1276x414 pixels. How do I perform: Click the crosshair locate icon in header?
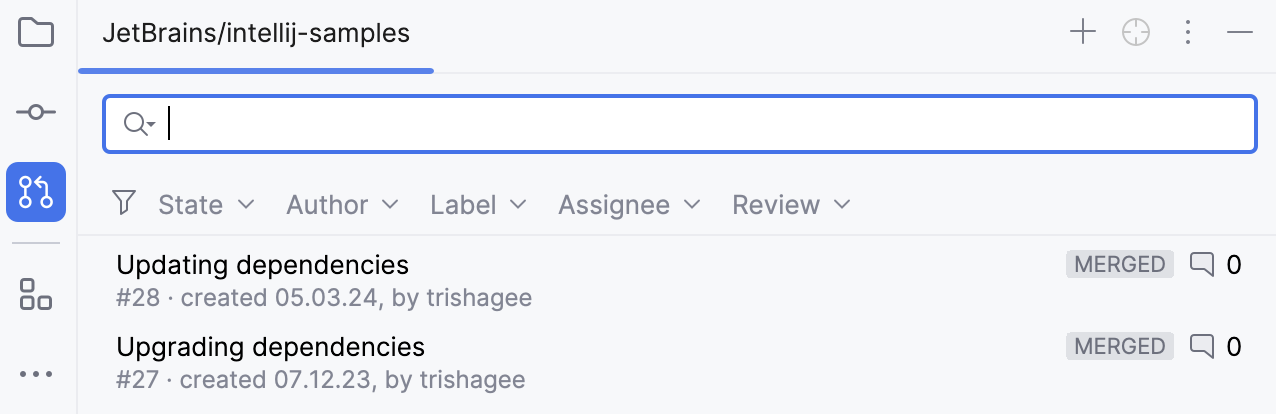point(1136,33)
